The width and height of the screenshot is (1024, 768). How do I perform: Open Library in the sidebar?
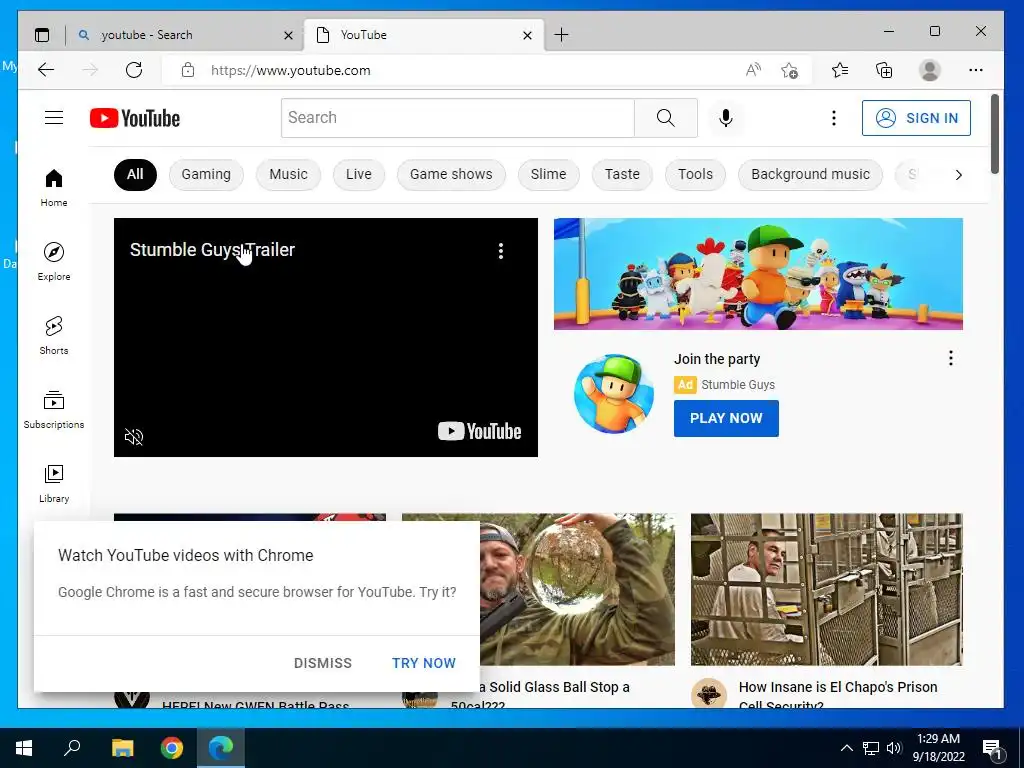click(x=54, y=483)
